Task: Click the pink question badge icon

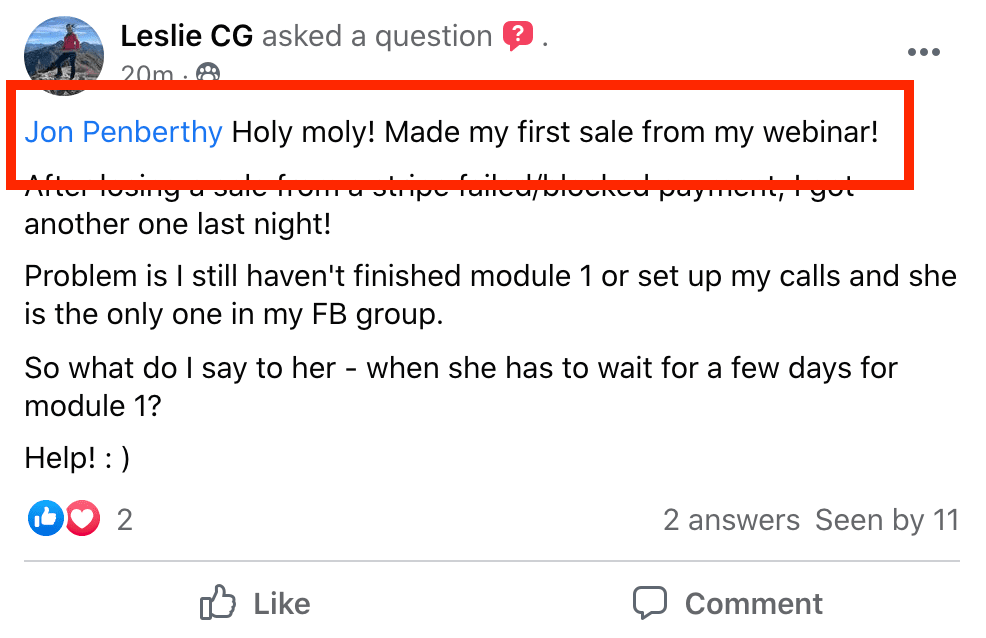Action: tap(517, 37)
